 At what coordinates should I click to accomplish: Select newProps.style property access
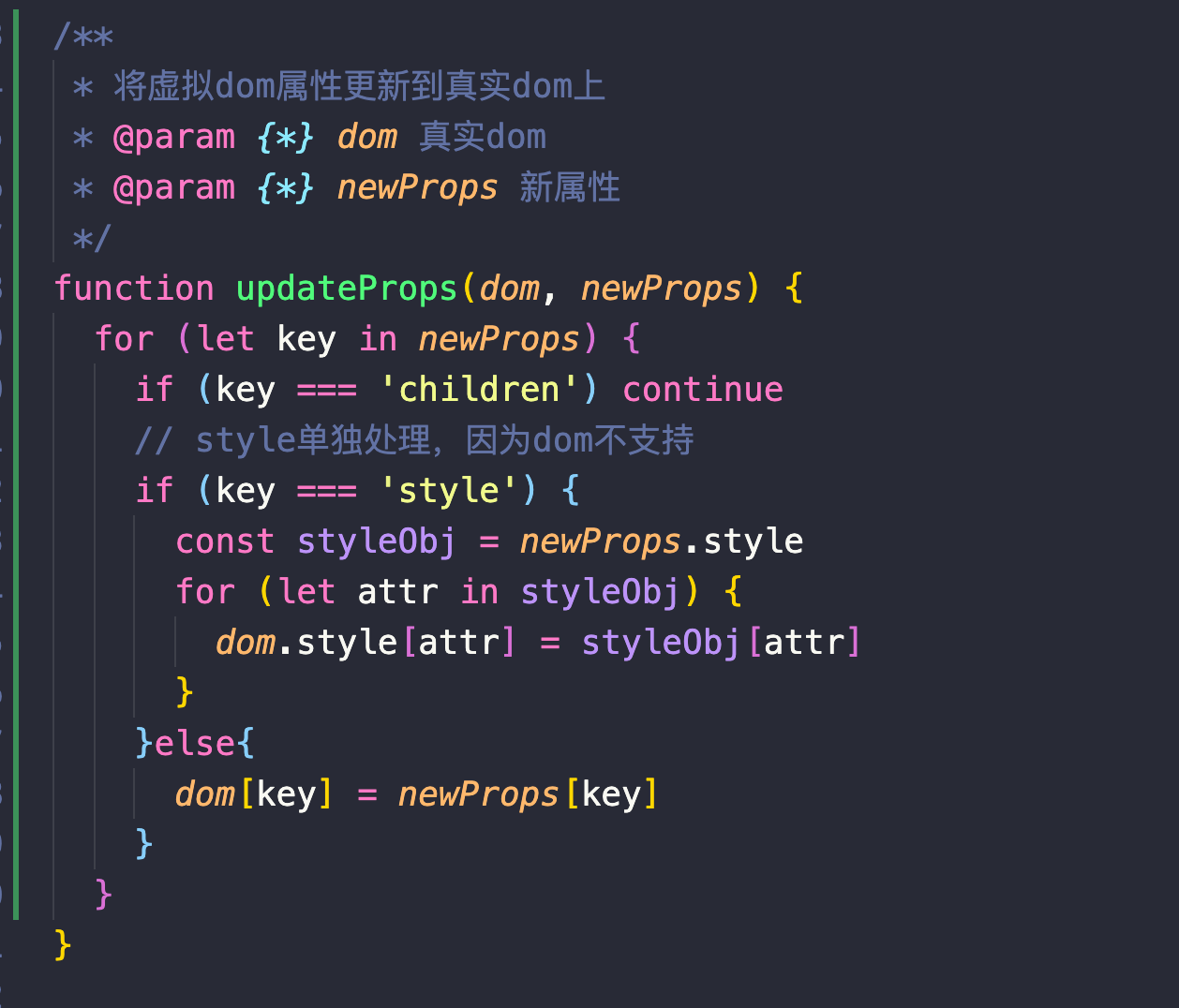(662, 541)
